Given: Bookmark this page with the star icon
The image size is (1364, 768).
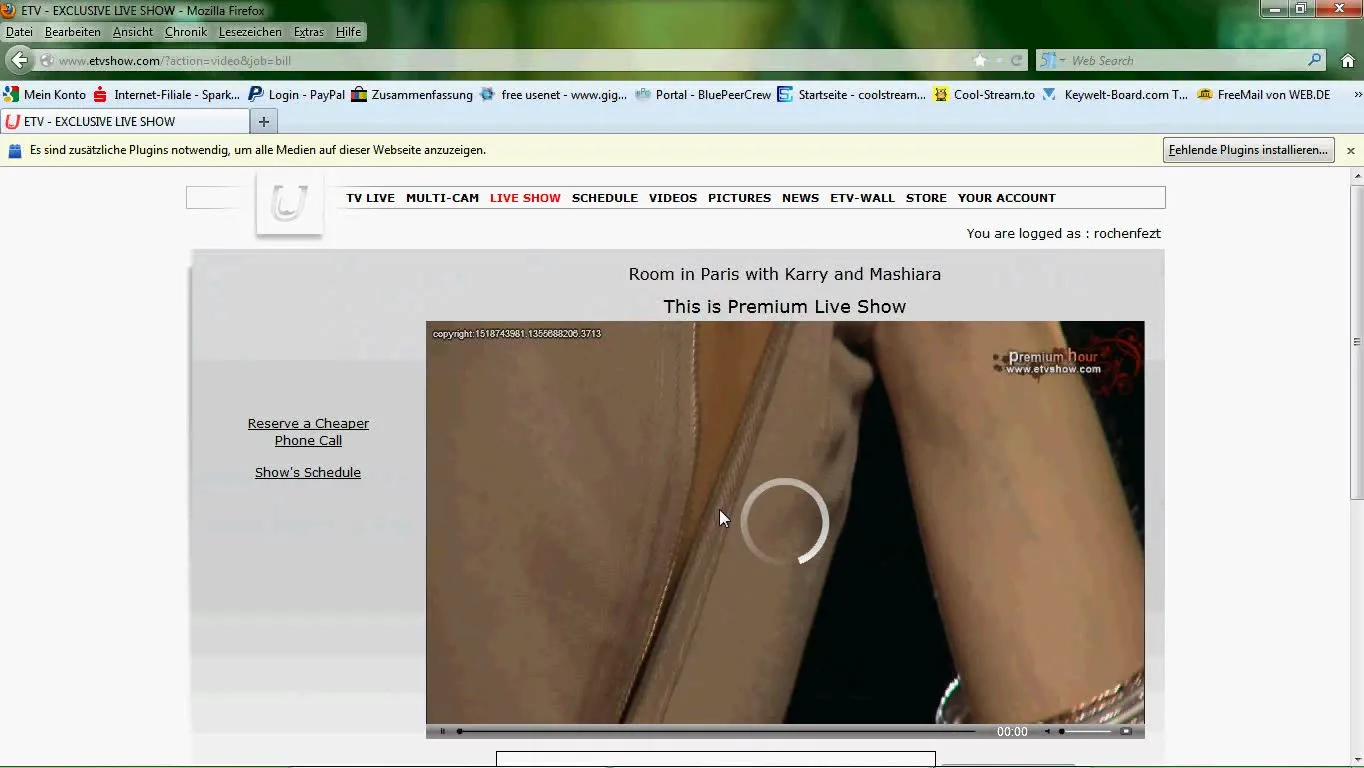Looking at the screenshot, I should (x=980, y=60).
